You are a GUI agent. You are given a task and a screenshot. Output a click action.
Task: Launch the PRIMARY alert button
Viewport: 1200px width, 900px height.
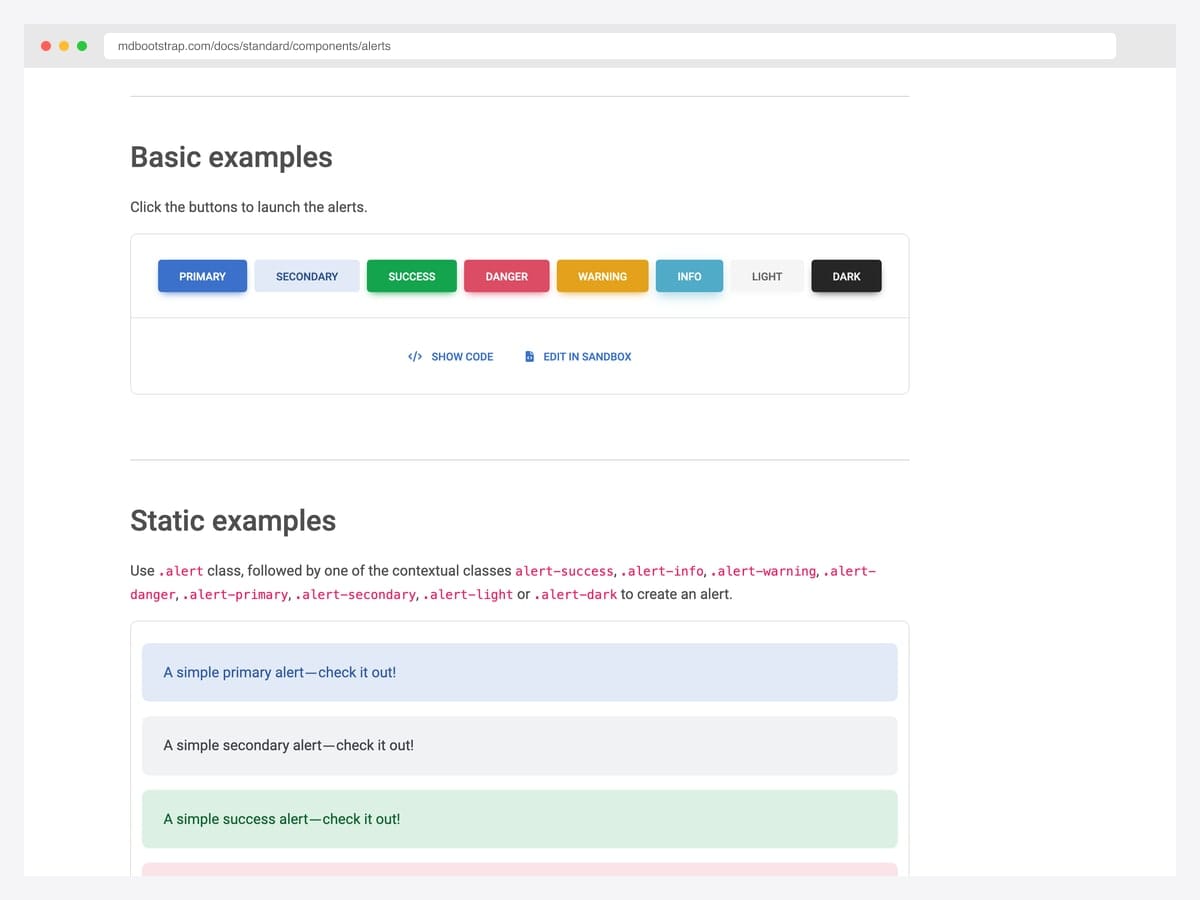(202, 276)
